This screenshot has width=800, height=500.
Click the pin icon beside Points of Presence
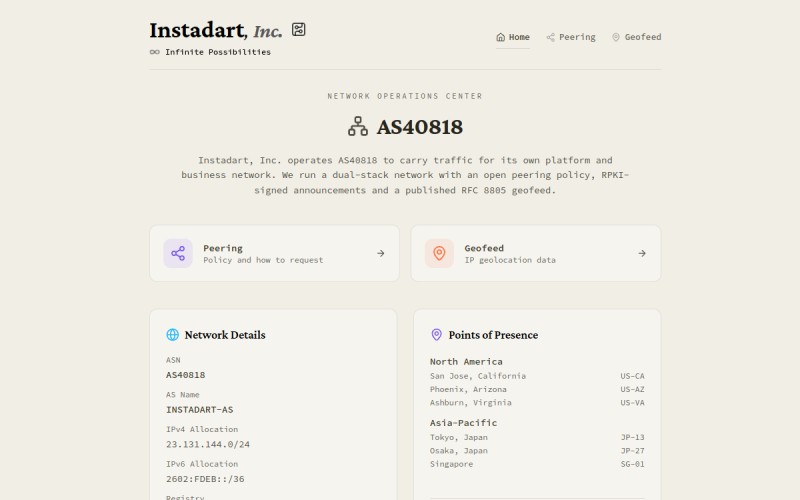(436, 335)
